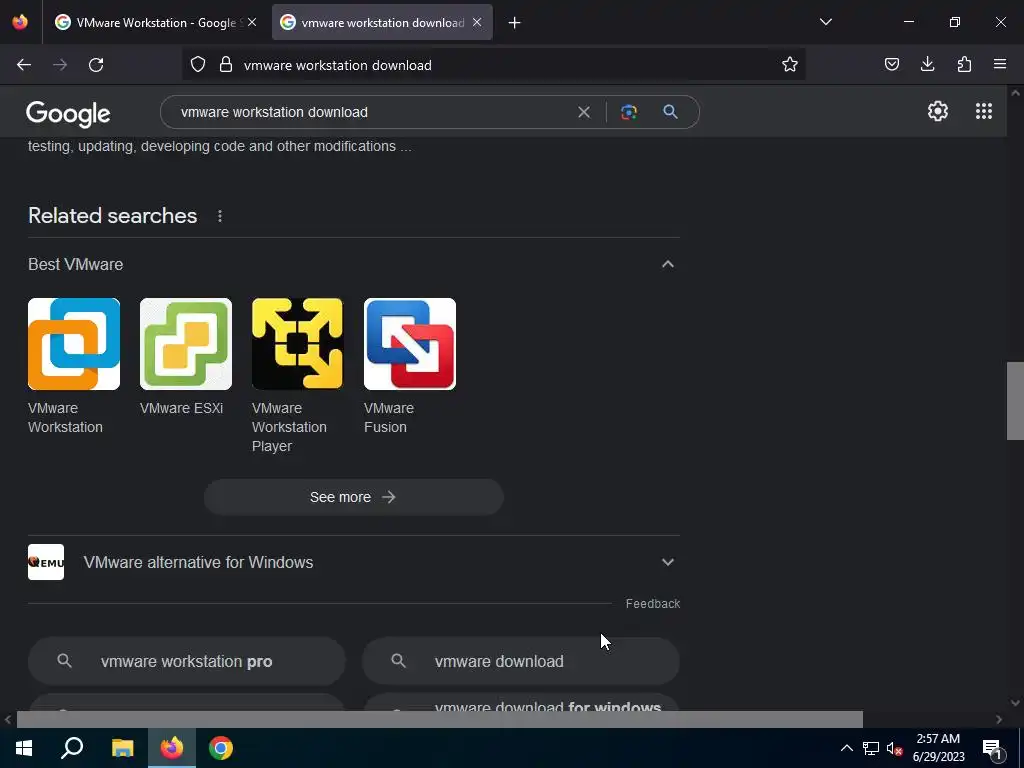Click the vertical page scrollbar thumb

coord(1015,401)
